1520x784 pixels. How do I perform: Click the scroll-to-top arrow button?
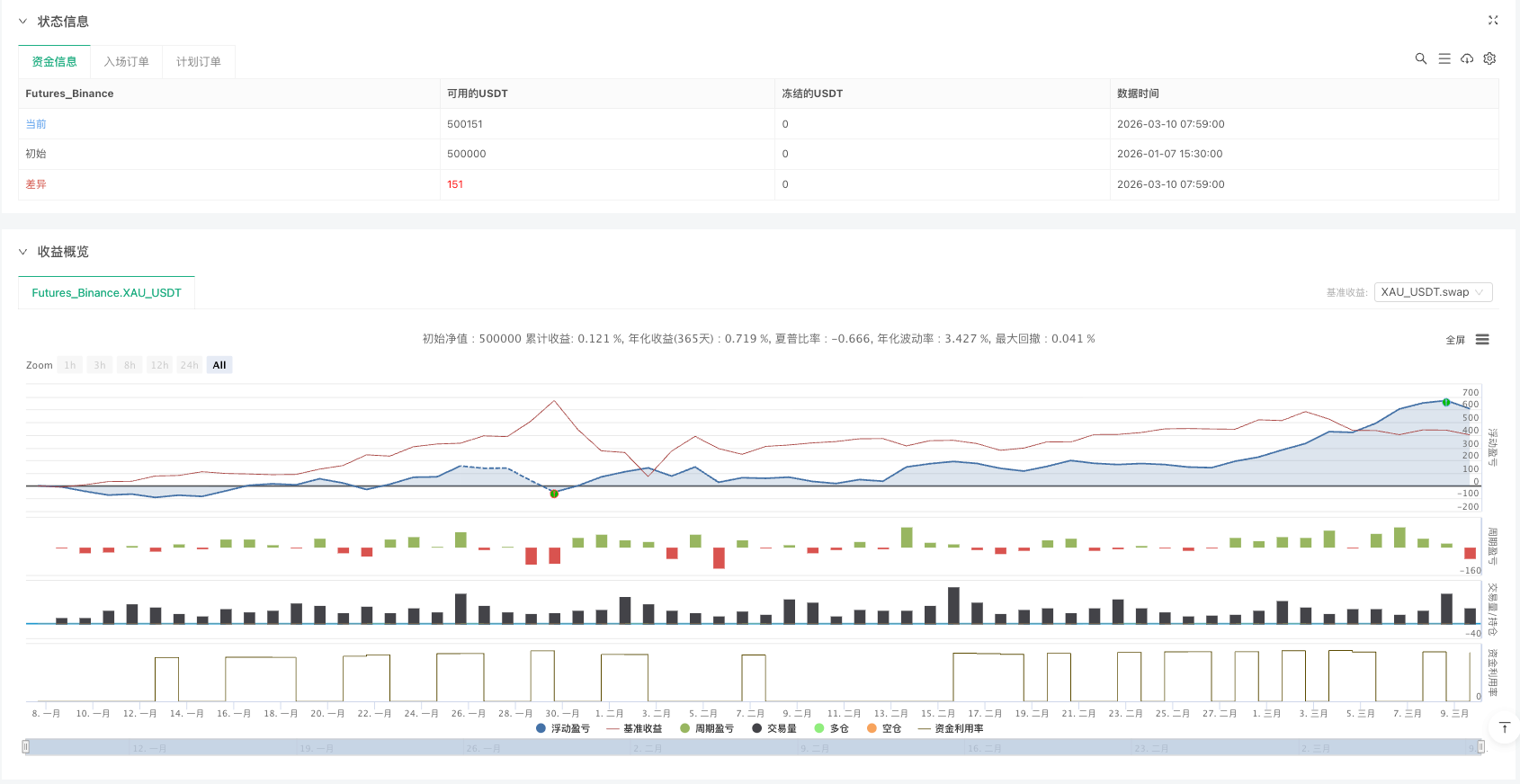(x=1504, y=728)
